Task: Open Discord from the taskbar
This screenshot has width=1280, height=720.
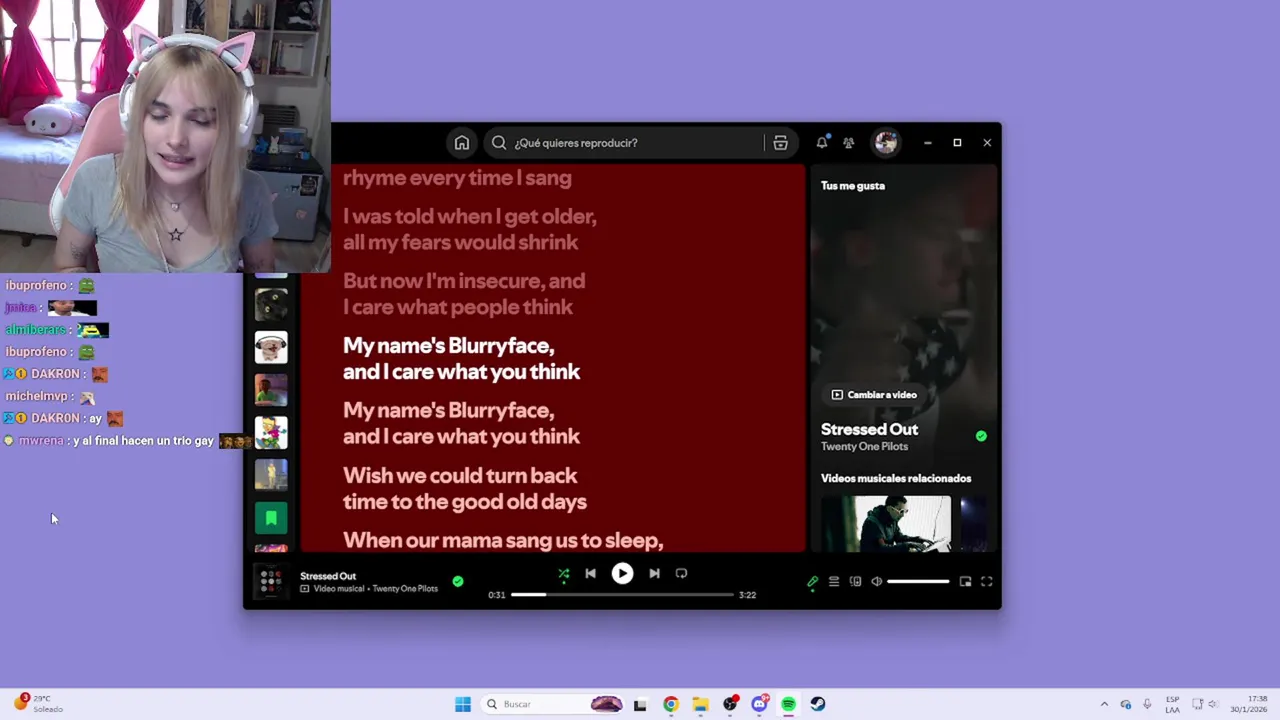Action: point(759,704)
